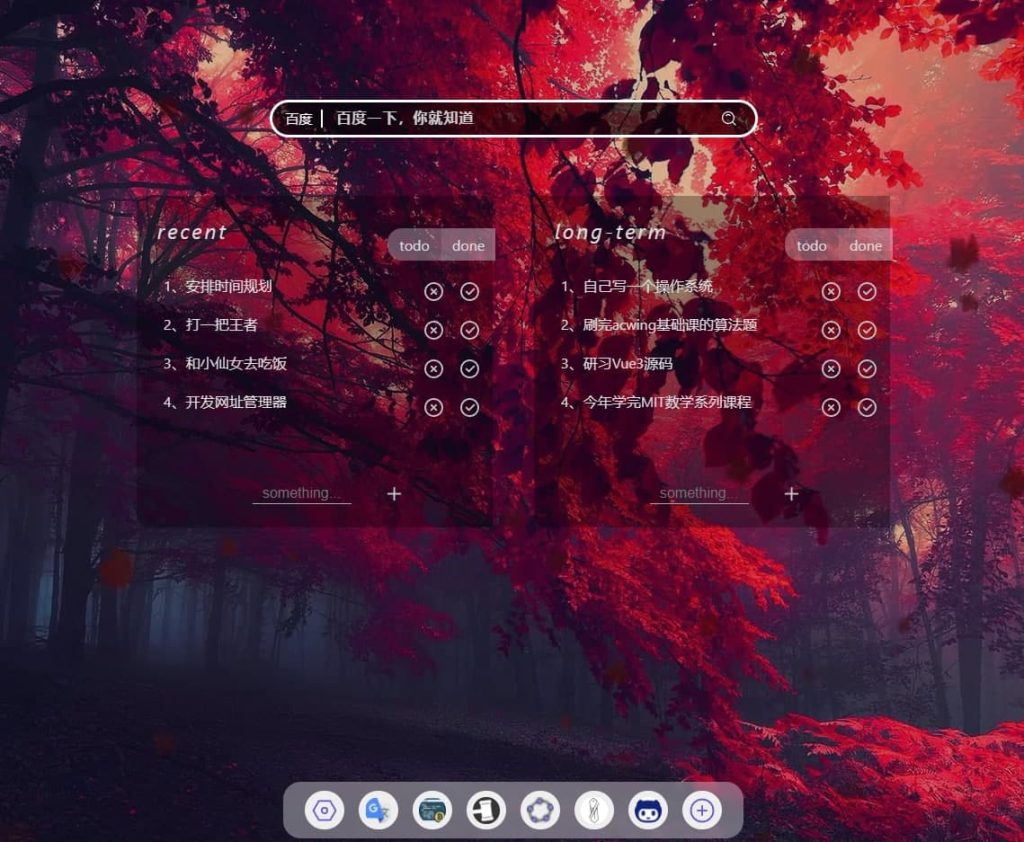Focus the something... input under recent list
The image size is (1024, 842).
[x=301, y=493]
